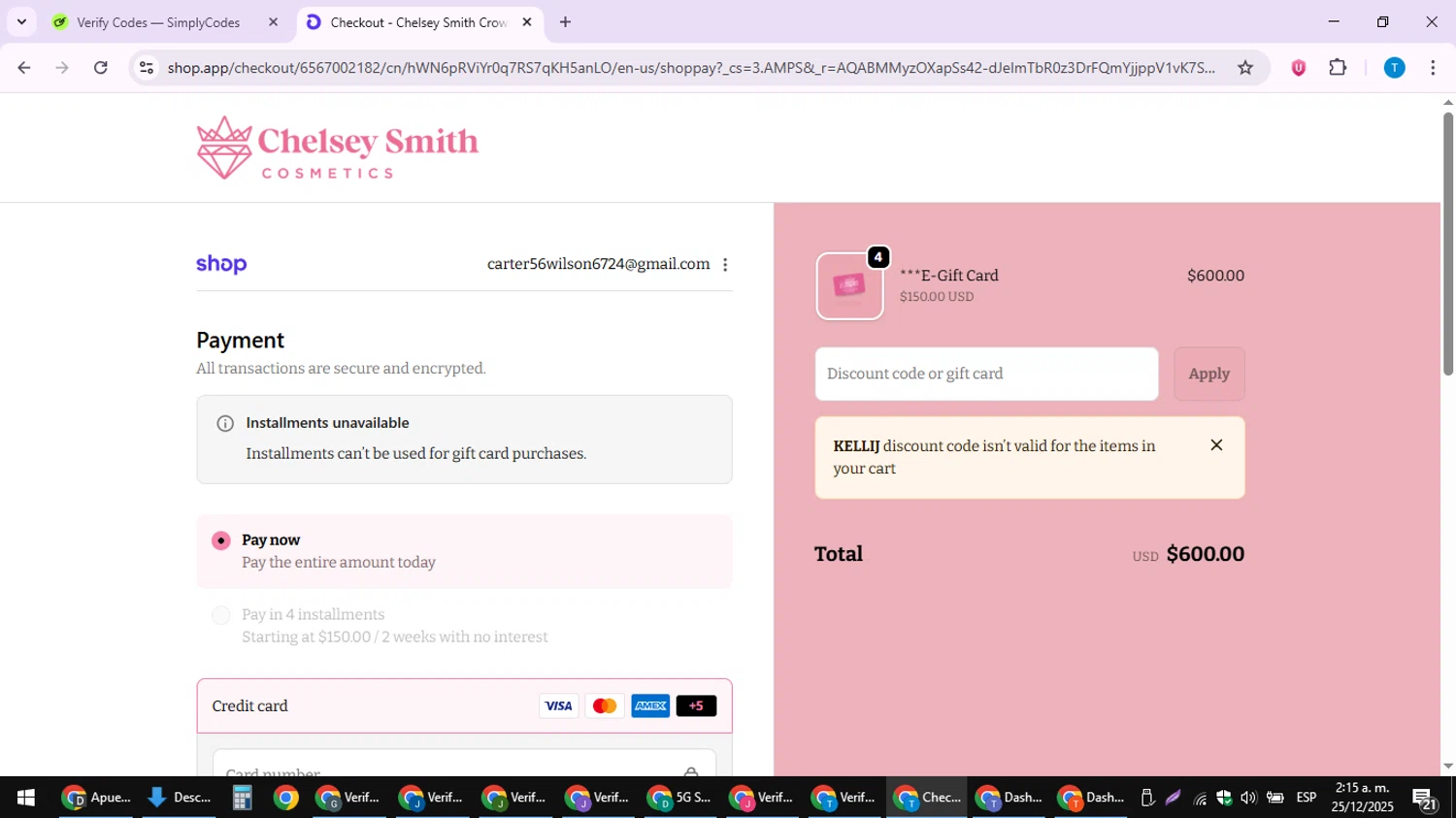Click the address bar URL
1456x818 pixels.
[x=690, y=68]
